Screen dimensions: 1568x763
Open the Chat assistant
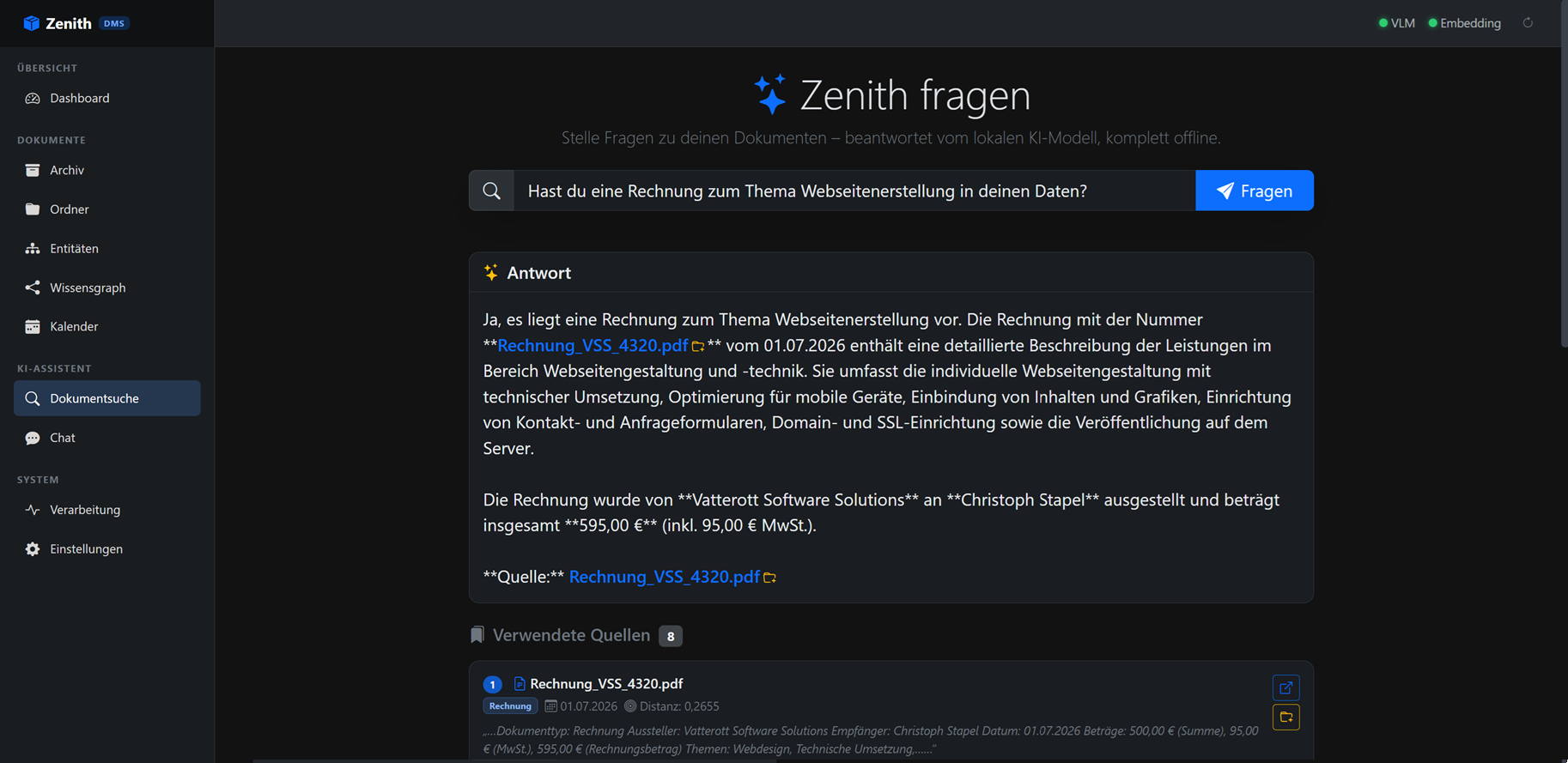coord(107,438)
